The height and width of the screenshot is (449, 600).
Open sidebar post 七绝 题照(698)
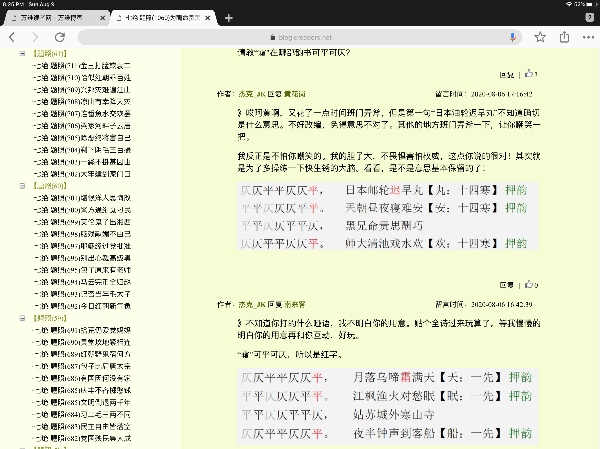click(82, 234)
